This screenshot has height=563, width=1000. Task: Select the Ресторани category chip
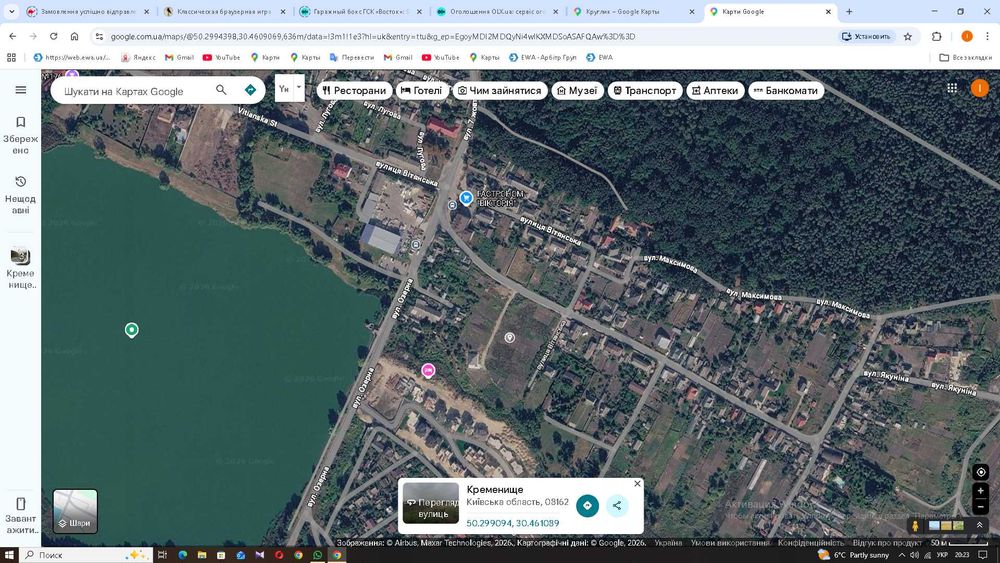click(x=354, y=91)
